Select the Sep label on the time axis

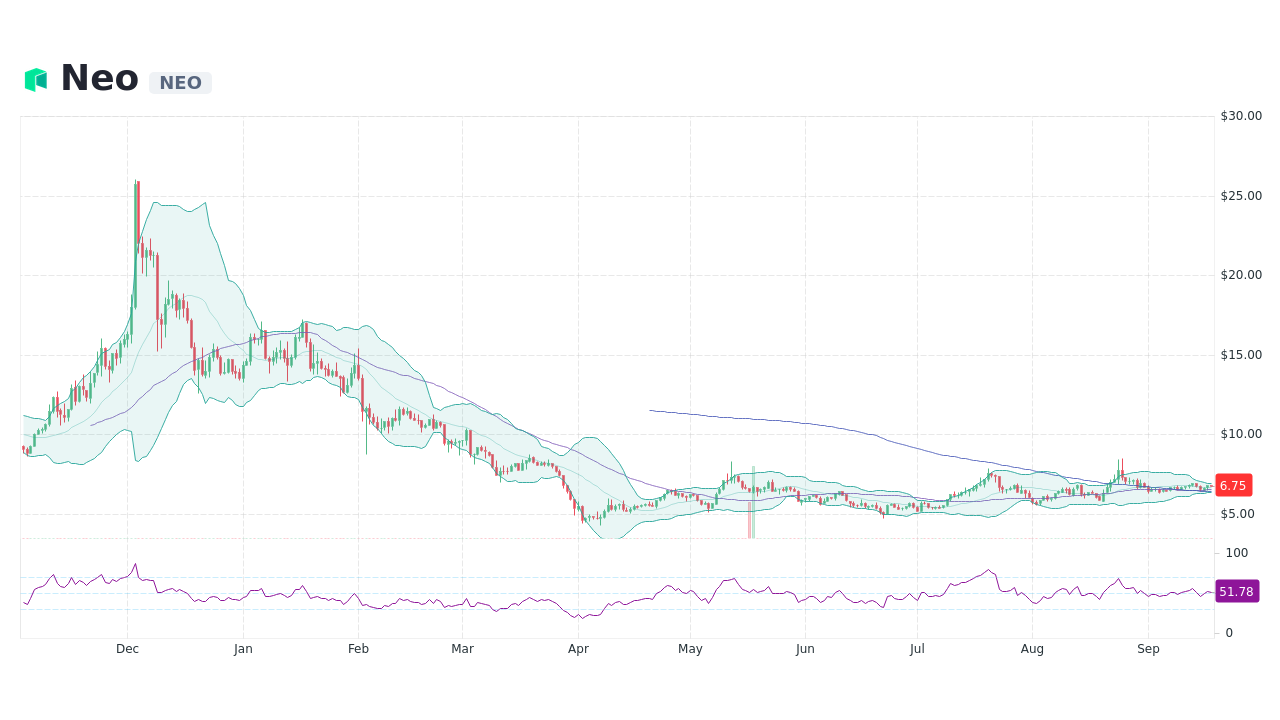coord(1148,648)
